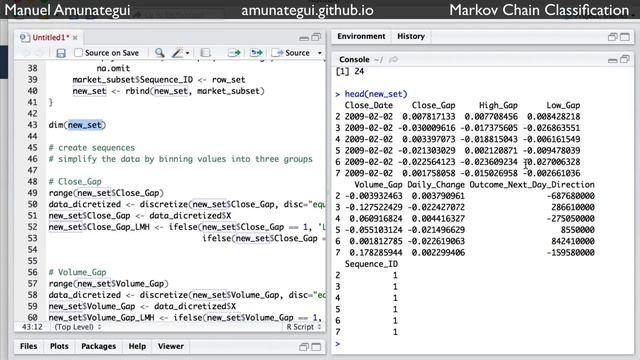Viewport: 640px width, 360px height.
Task: Maximize the Files pane
Action: pyautogui.click(x=316, y=347)
